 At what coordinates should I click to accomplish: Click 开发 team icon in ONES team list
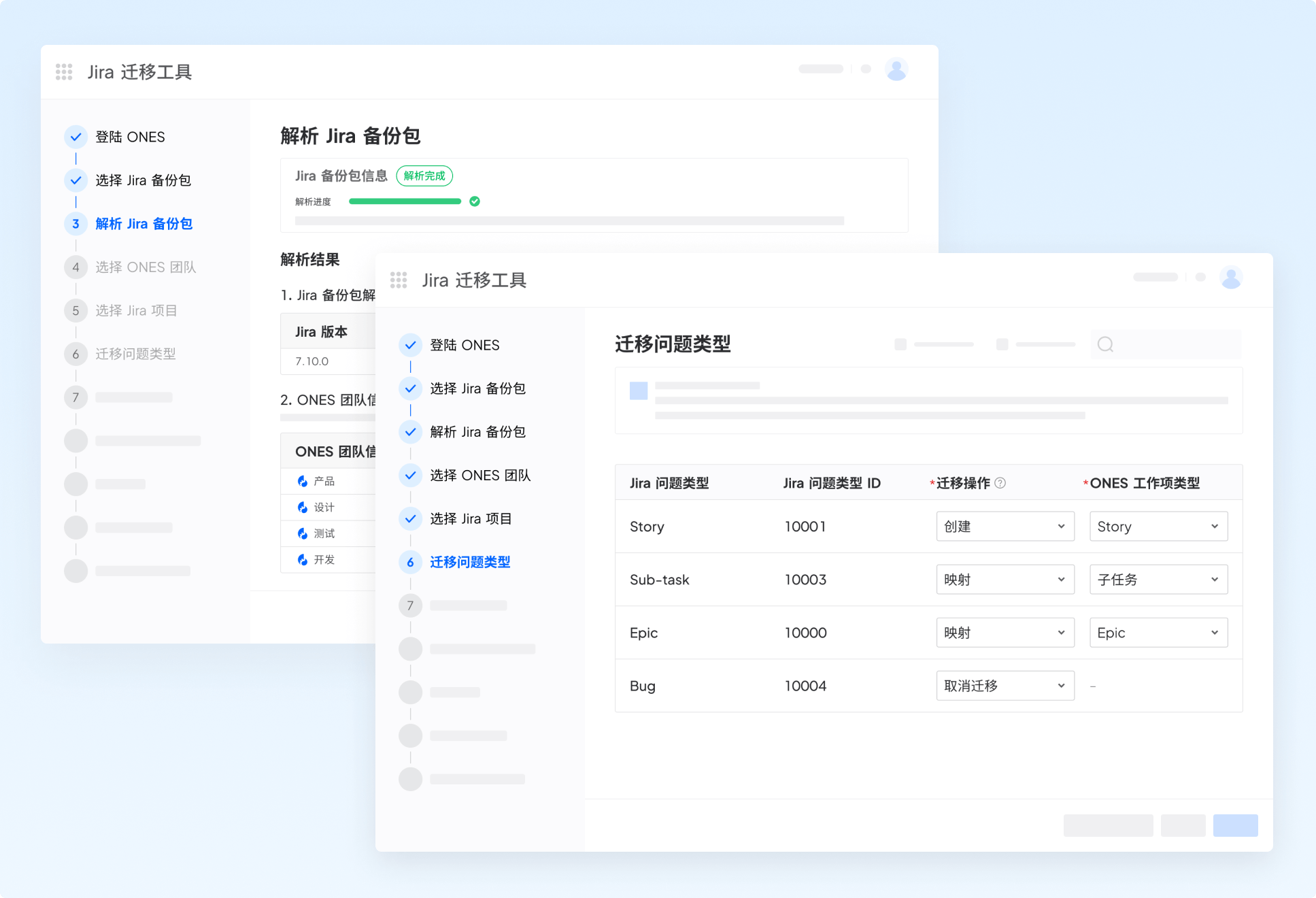click(303, 560)
